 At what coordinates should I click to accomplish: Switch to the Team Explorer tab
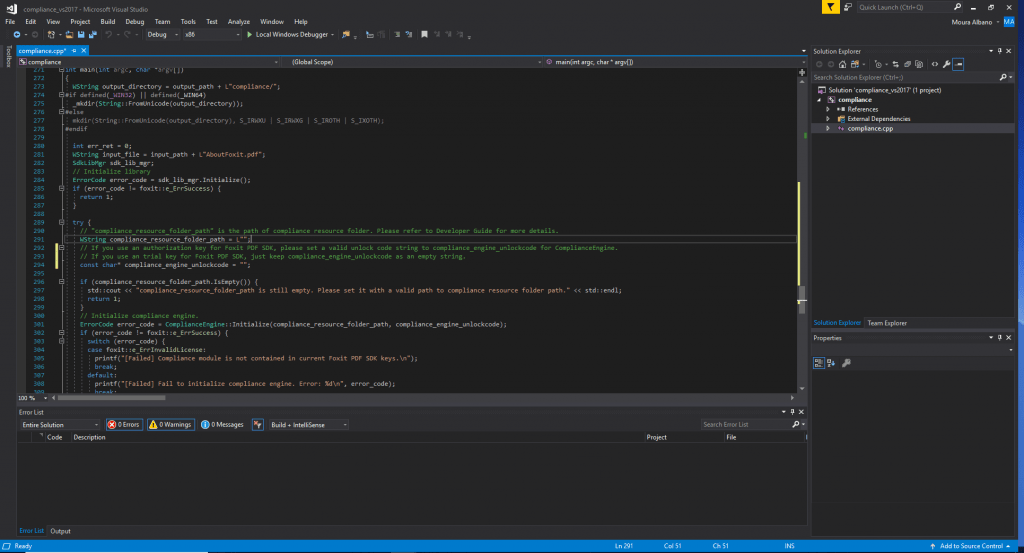pos(887,323)
